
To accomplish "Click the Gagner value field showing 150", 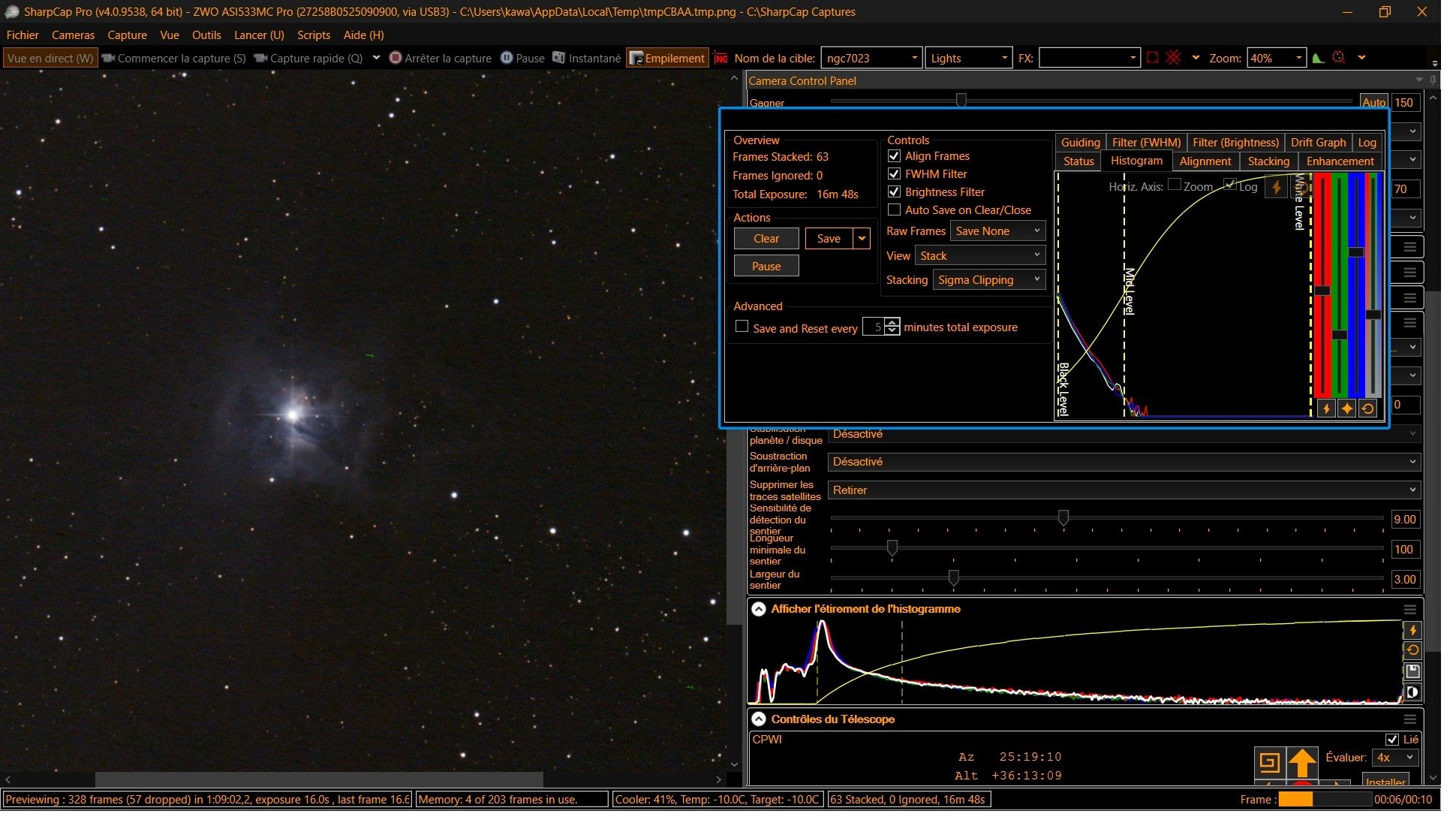I will click(x=1405, y=103).
